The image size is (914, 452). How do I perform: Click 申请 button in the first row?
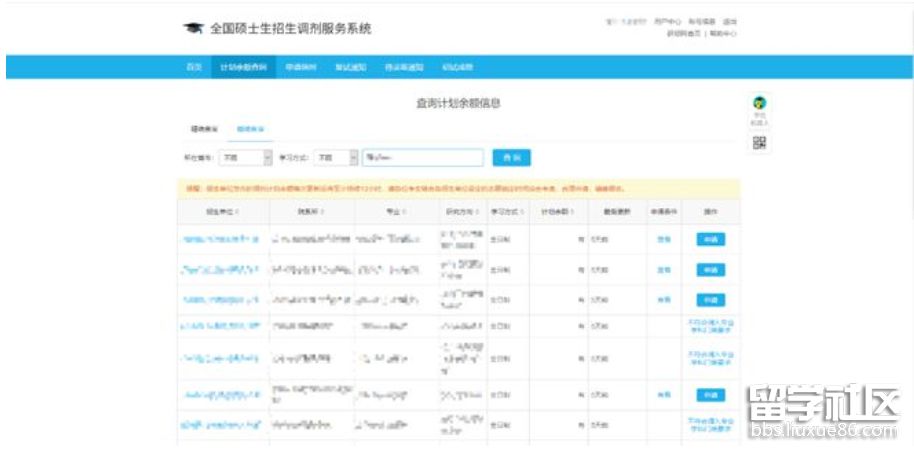(710, 239)
